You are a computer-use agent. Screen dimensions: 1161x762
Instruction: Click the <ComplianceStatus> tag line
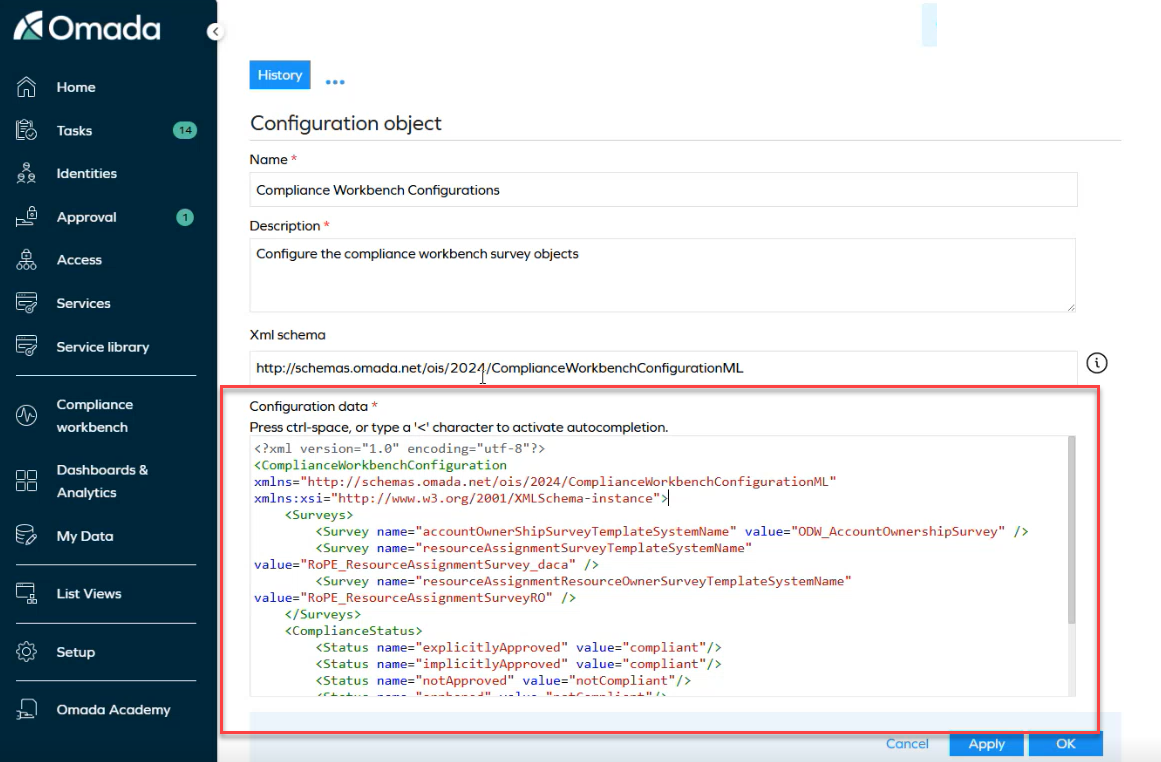(x=353, y=631)
